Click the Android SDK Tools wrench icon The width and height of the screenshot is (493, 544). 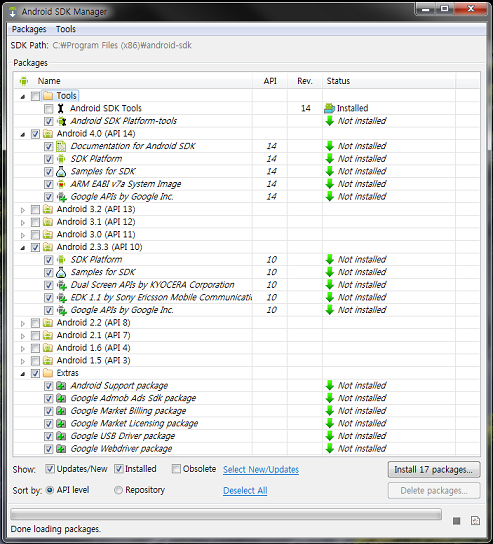61,109
